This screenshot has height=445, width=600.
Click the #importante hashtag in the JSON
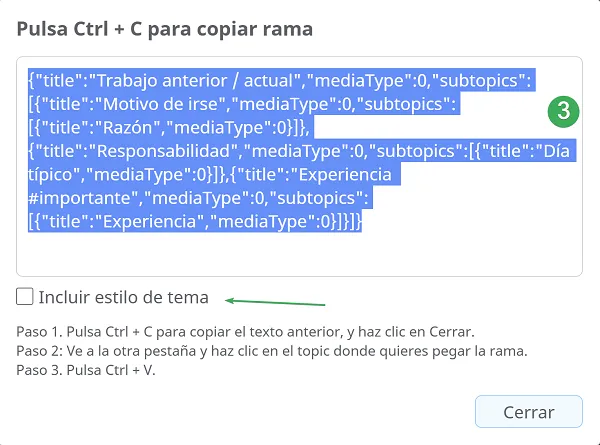83,198
